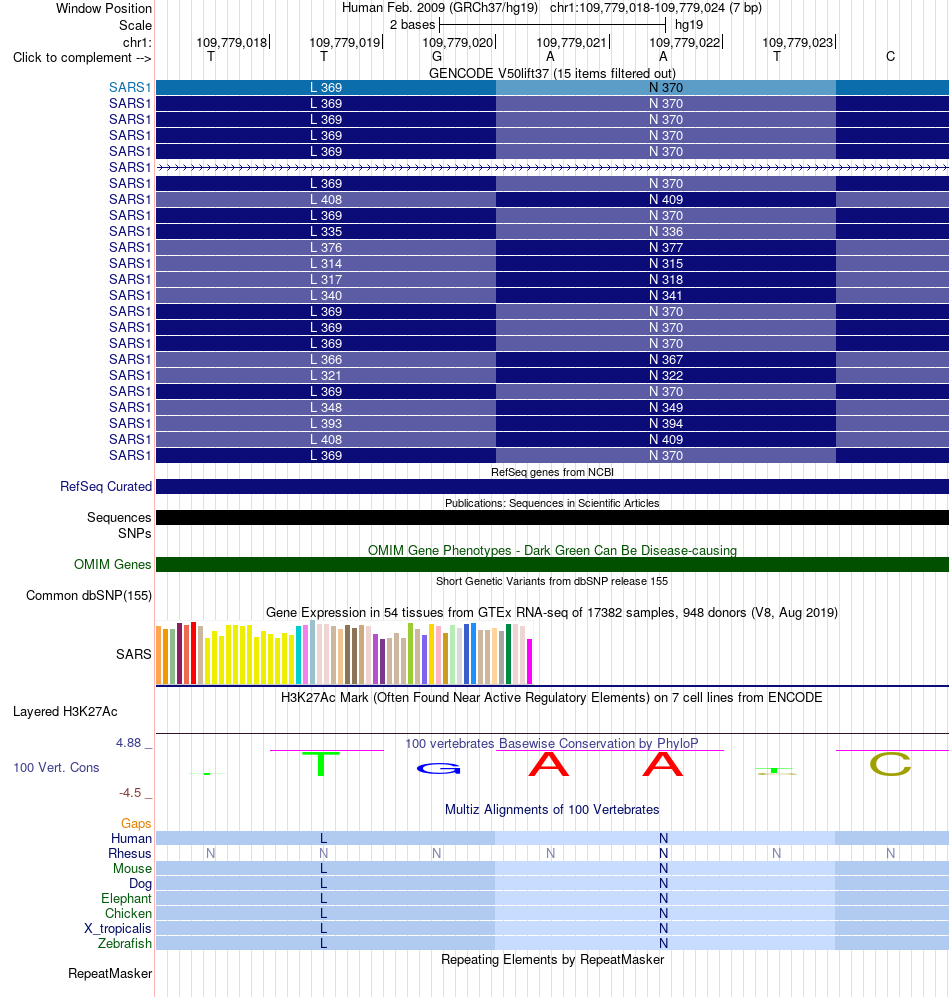Image resolution: width=950 pixels, height=997 pixels.
Task: Click the Rhesus alignment row label
Action: [x=130, y=853]
